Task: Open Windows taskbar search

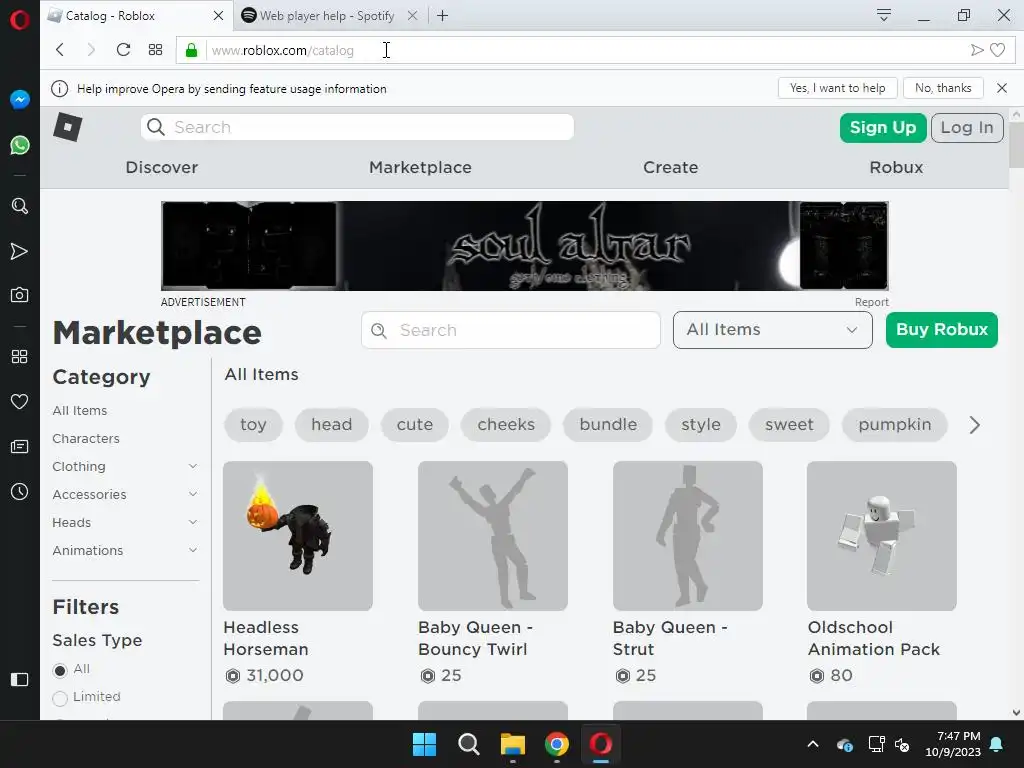Action: coord(469,744)
